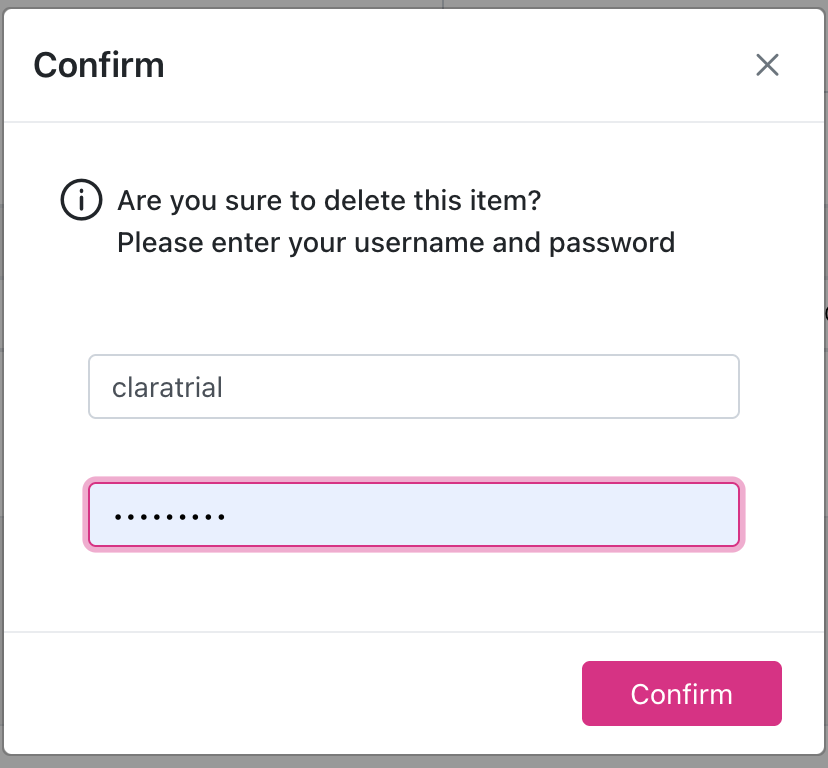Click the dimmed backdrop below the dialog
This screenshot has height=768, width=828.
[413, 762]
